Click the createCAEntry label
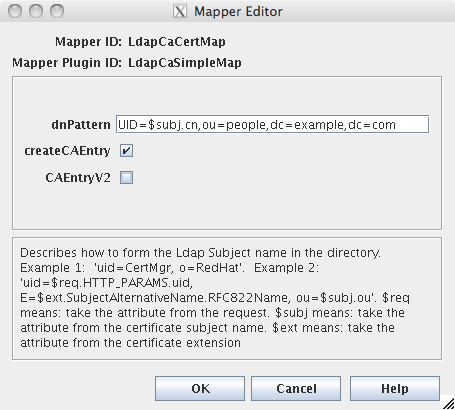 tap(67, 151)
